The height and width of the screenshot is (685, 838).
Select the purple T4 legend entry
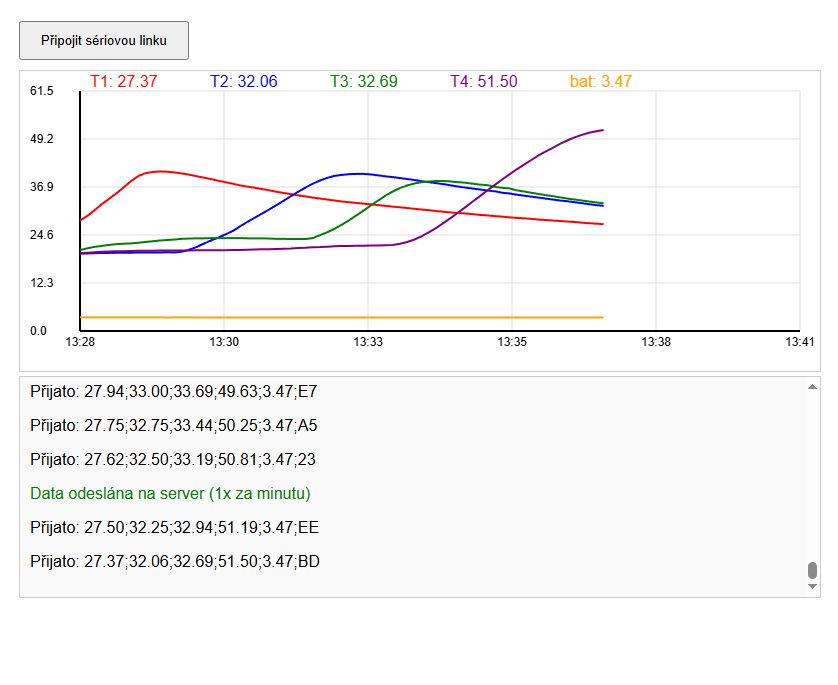[484, 82]
